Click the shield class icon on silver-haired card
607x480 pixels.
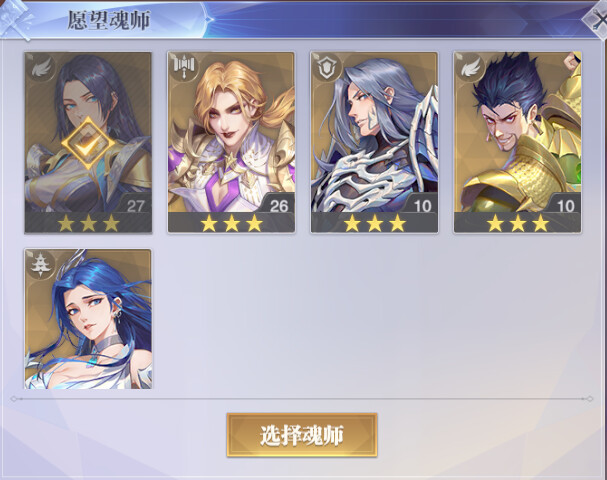coord(326,67)
